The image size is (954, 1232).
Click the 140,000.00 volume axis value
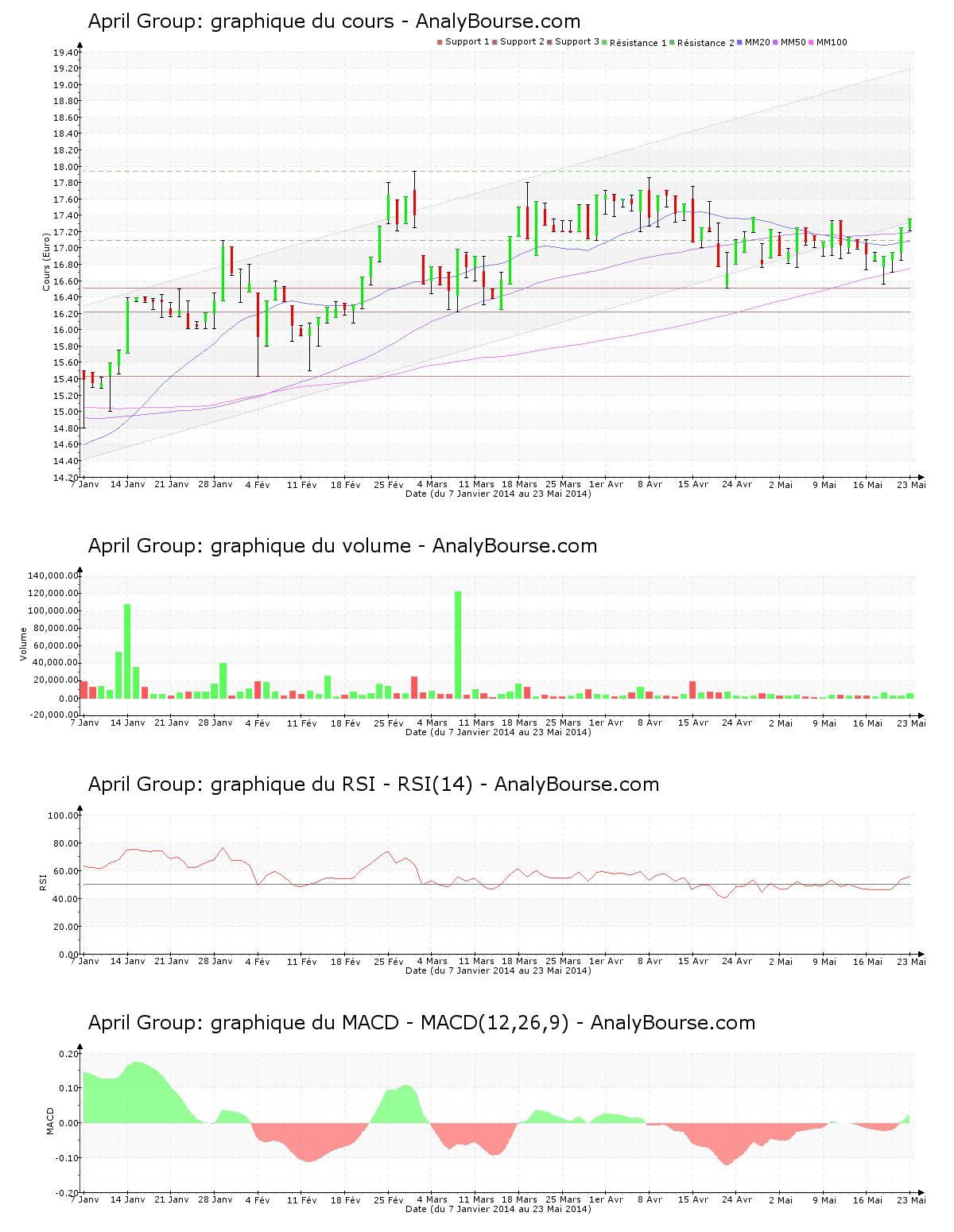coord(53,575)
